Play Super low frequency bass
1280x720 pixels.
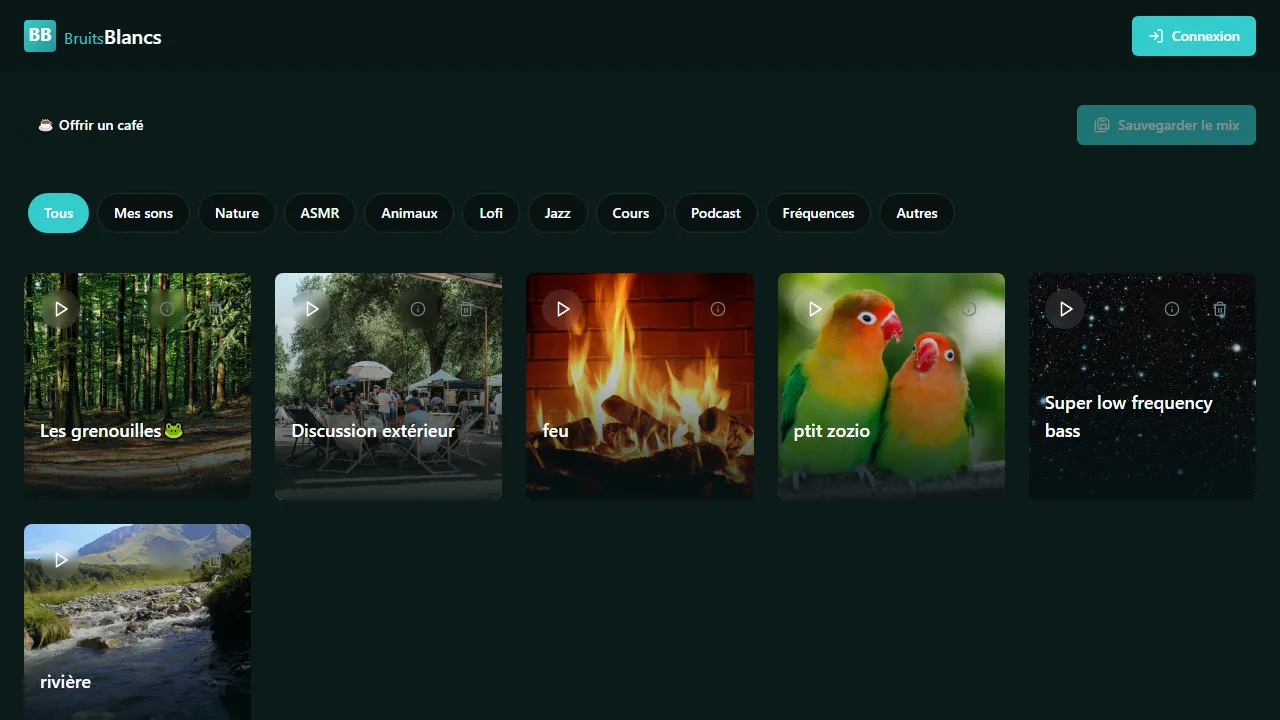(x=1066, y=309)
